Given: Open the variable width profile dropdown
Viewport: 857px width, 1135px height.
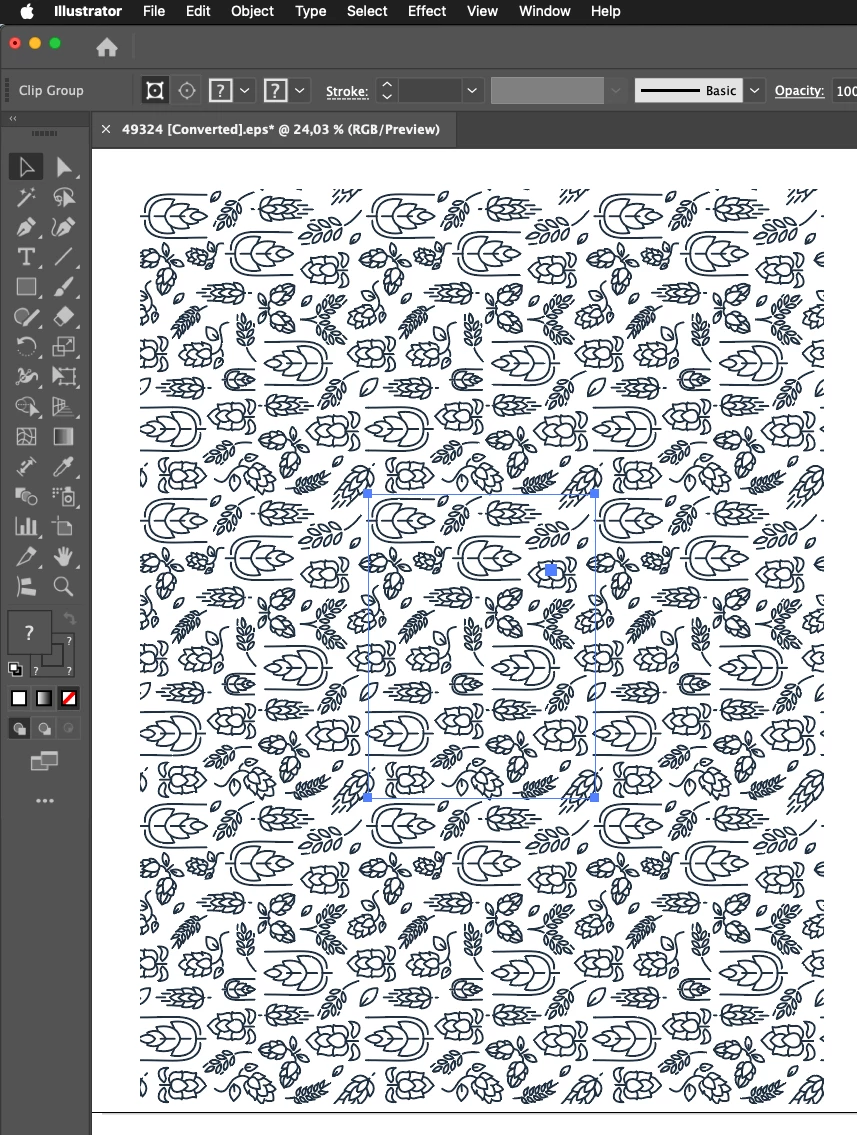Looking at the screenshot, I should [616, 90].
